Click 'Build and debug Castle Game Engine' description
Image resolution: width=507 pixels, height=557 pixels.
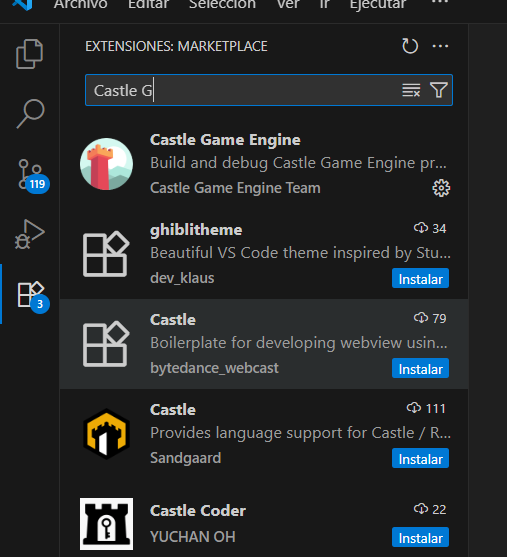[298, 163]
